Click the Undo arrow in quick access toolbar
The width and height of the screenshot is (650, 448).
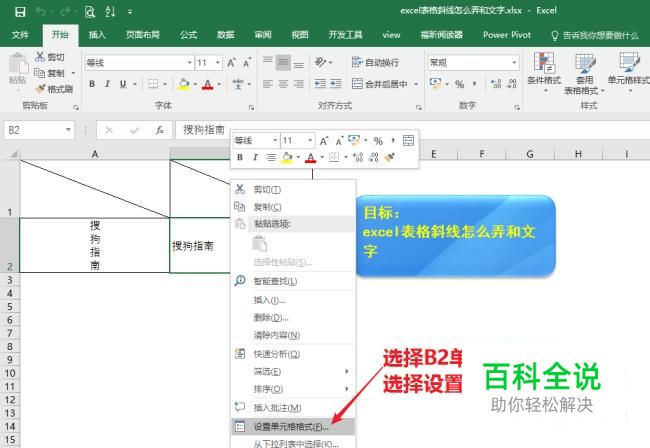[x=41, y=11]
